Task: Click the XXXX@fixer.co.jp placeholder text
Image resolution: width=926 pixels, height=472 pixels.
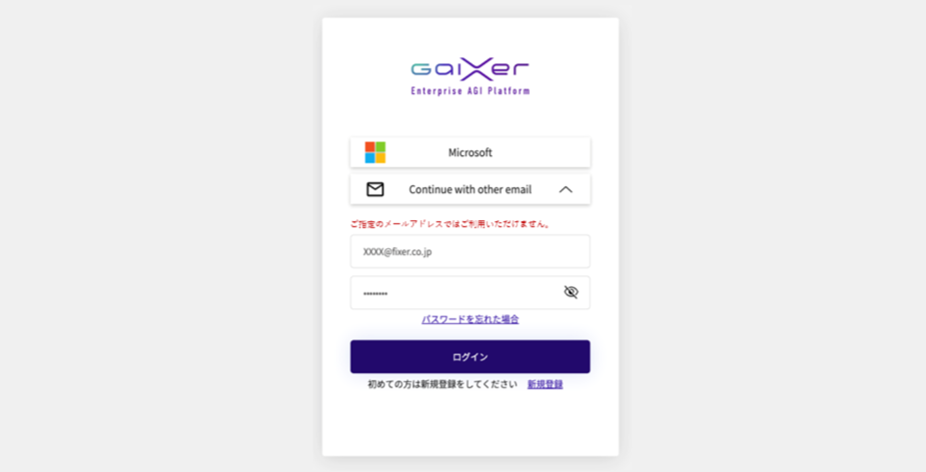Action: pyautogui.click(x=397, y=252)
